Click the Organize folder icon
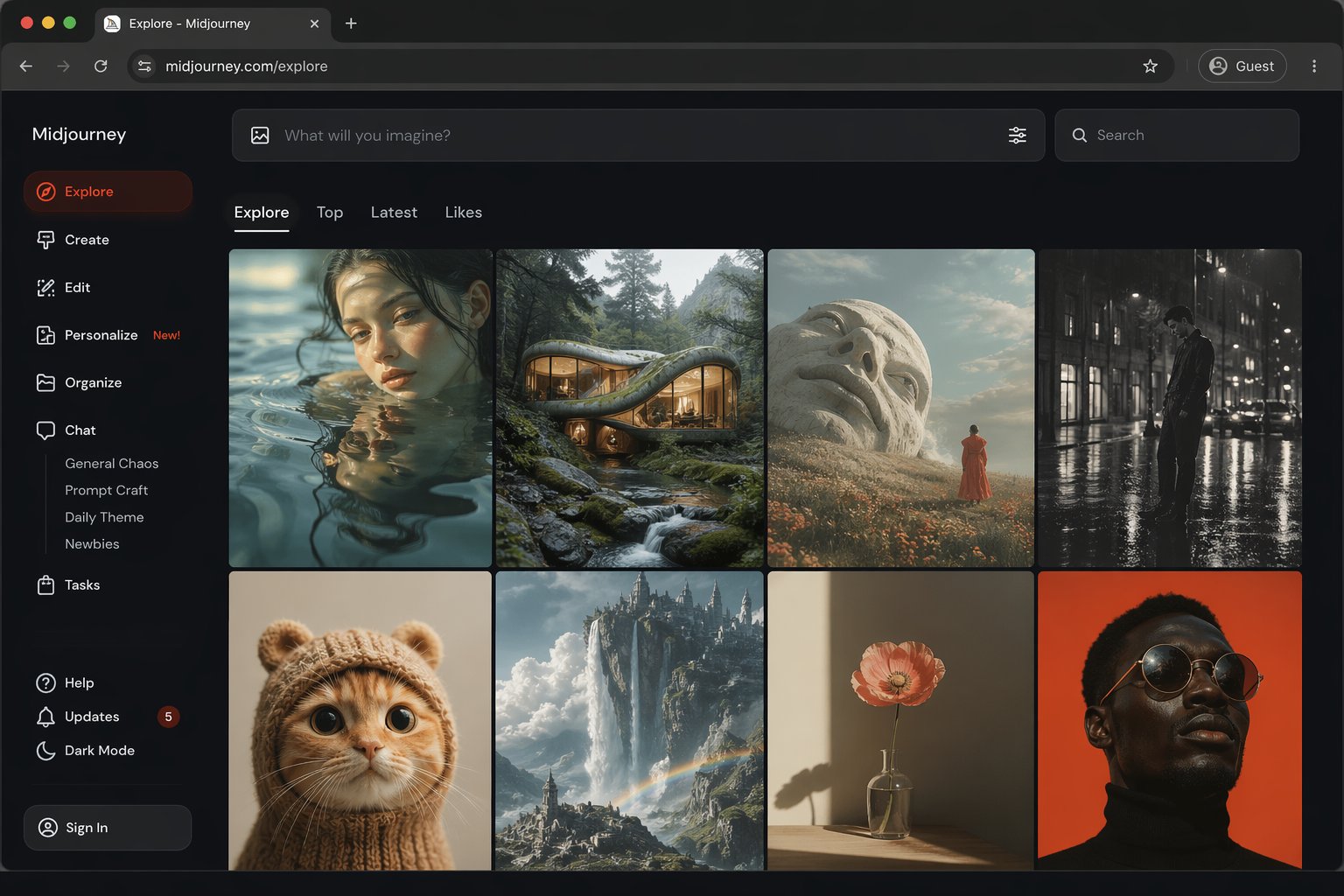This screenshot has width=1344, height=896. (45, 382)
